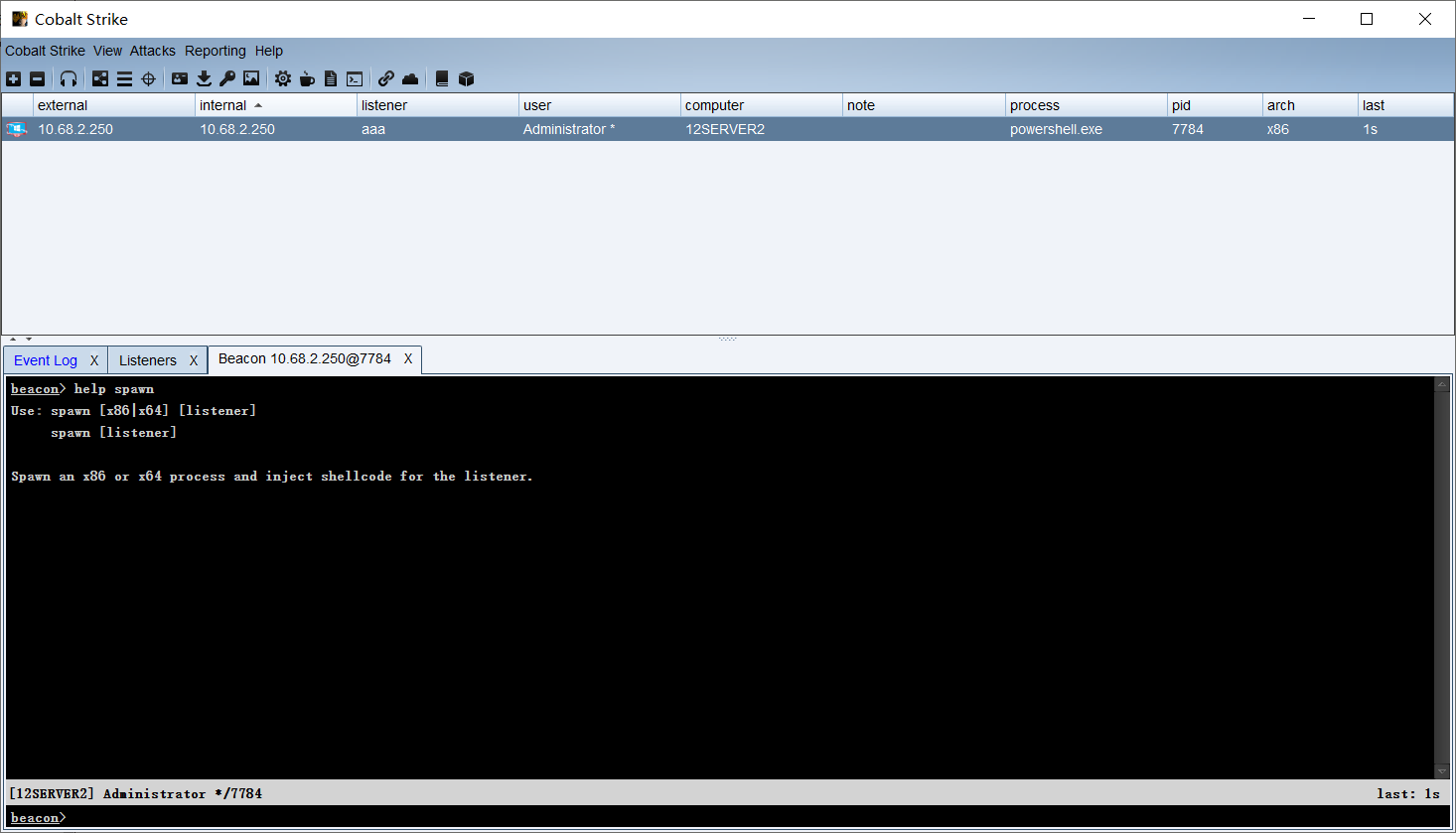Click the connect to team server plus icon
This screenshot has height=833, width=1456.
[x=14, y=78]
